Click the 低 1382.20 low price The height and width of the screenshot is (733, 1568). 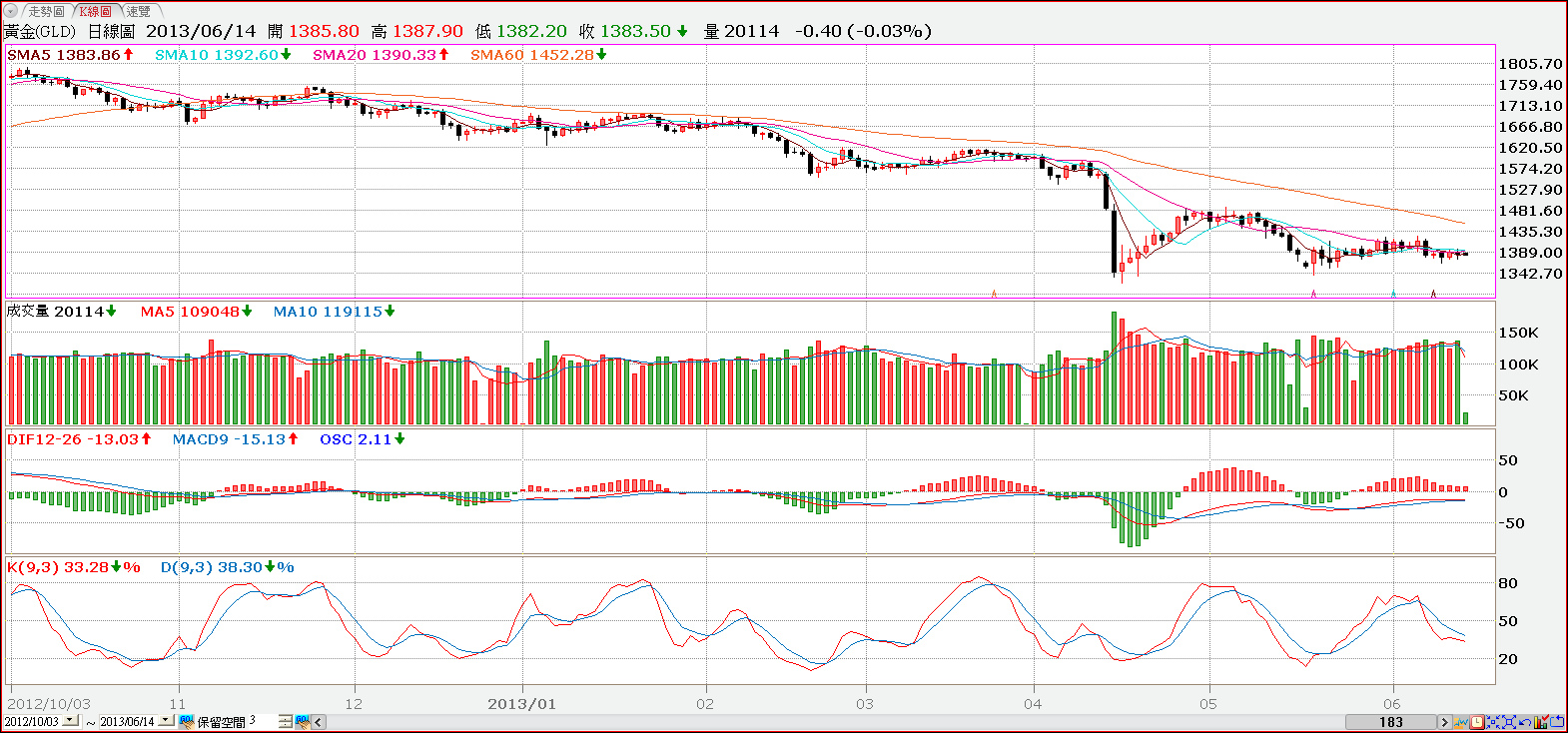(x=521, y=32)
